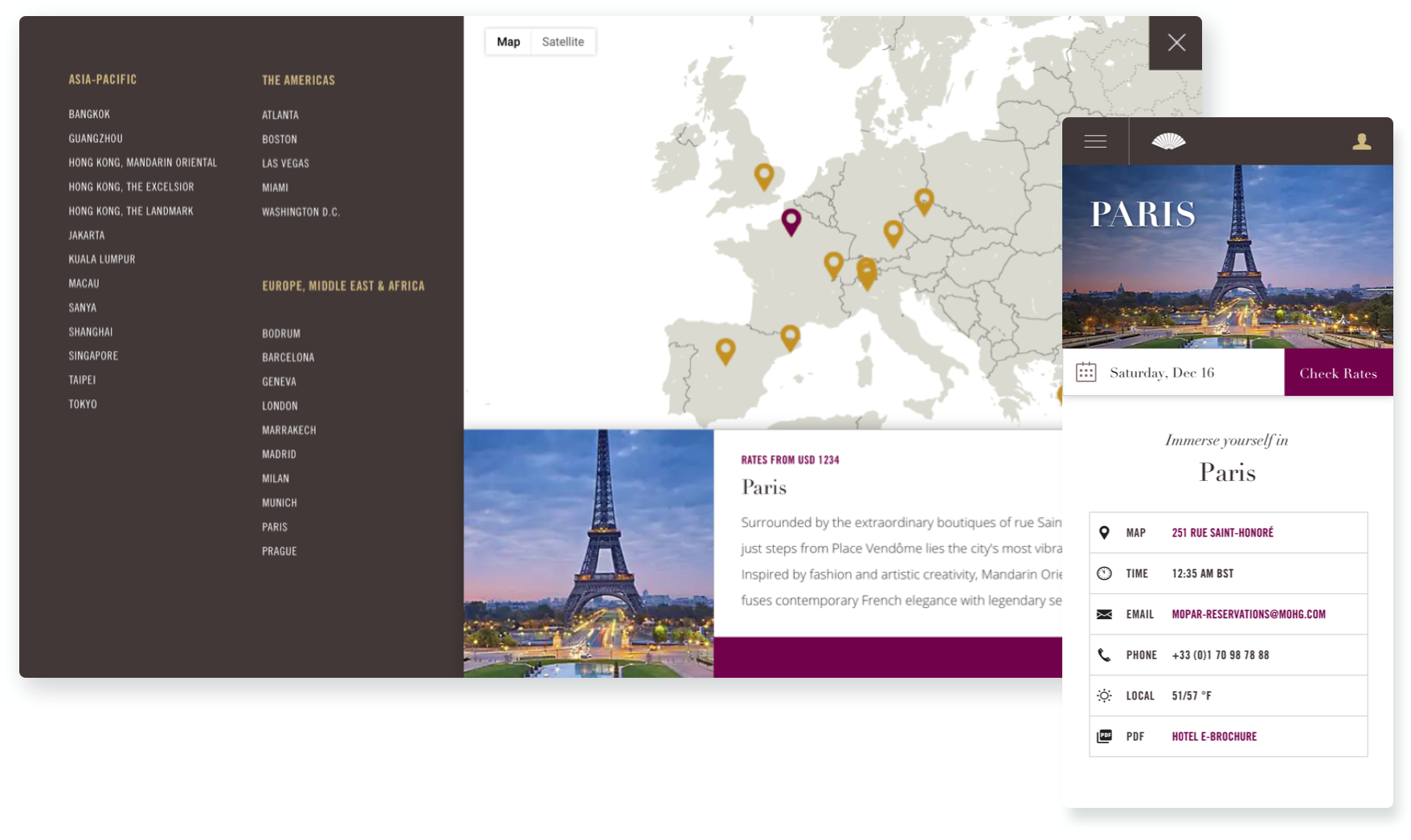Select Hong Kong, The Excelsior
This screenshot has height=840, width=1411.
[131, 186]
